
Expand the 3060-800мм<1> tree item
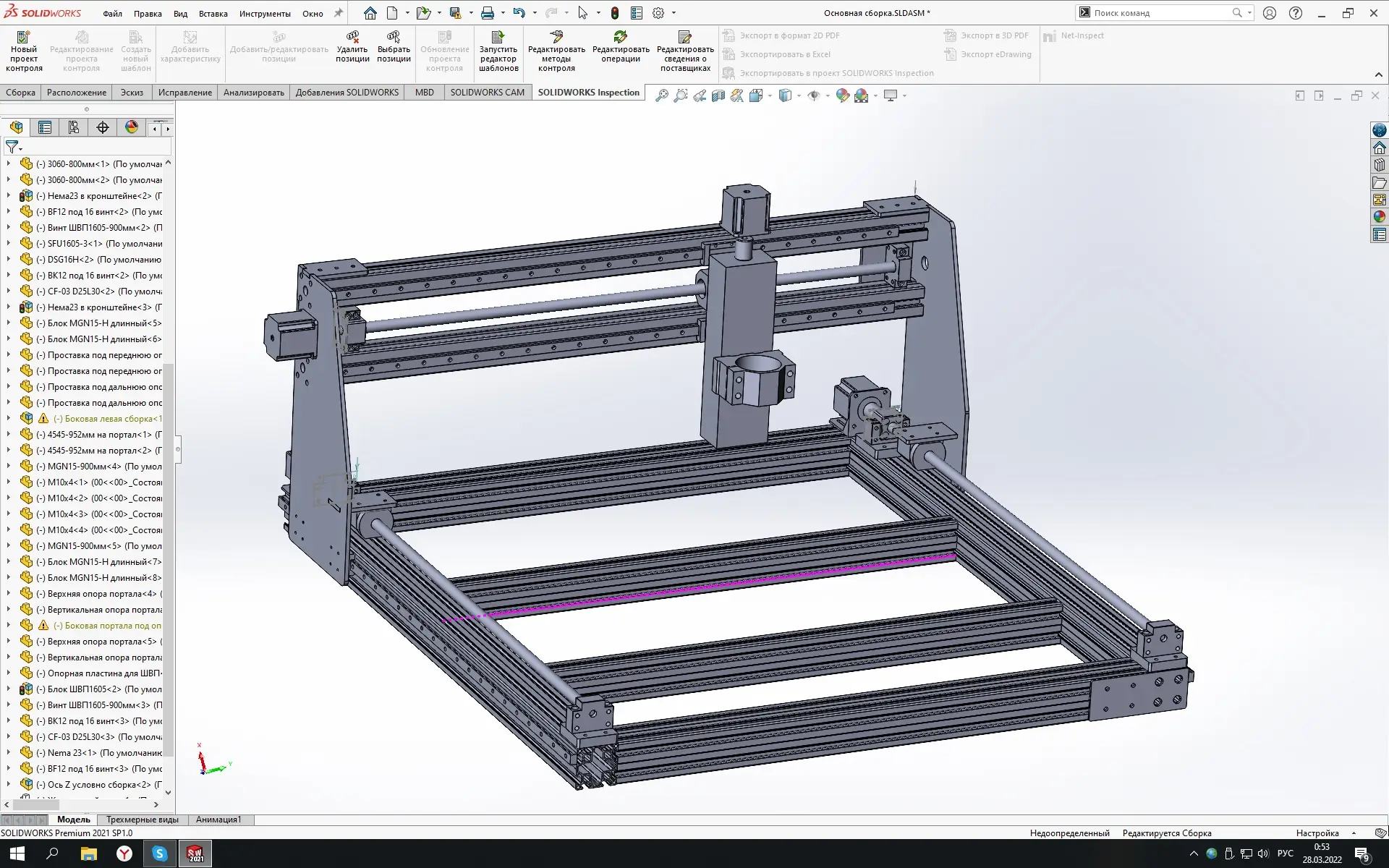point(9,164)
